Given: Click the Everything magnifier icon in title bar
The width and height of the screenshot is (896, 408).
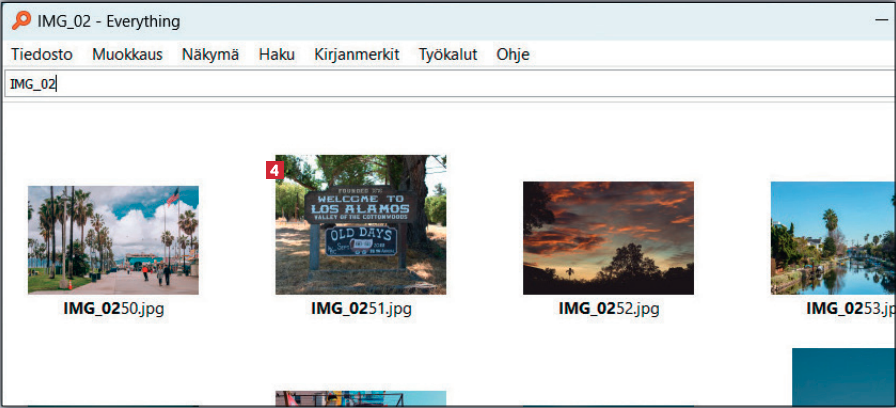Looking at the screenshot, I should [x=20, y=20].
